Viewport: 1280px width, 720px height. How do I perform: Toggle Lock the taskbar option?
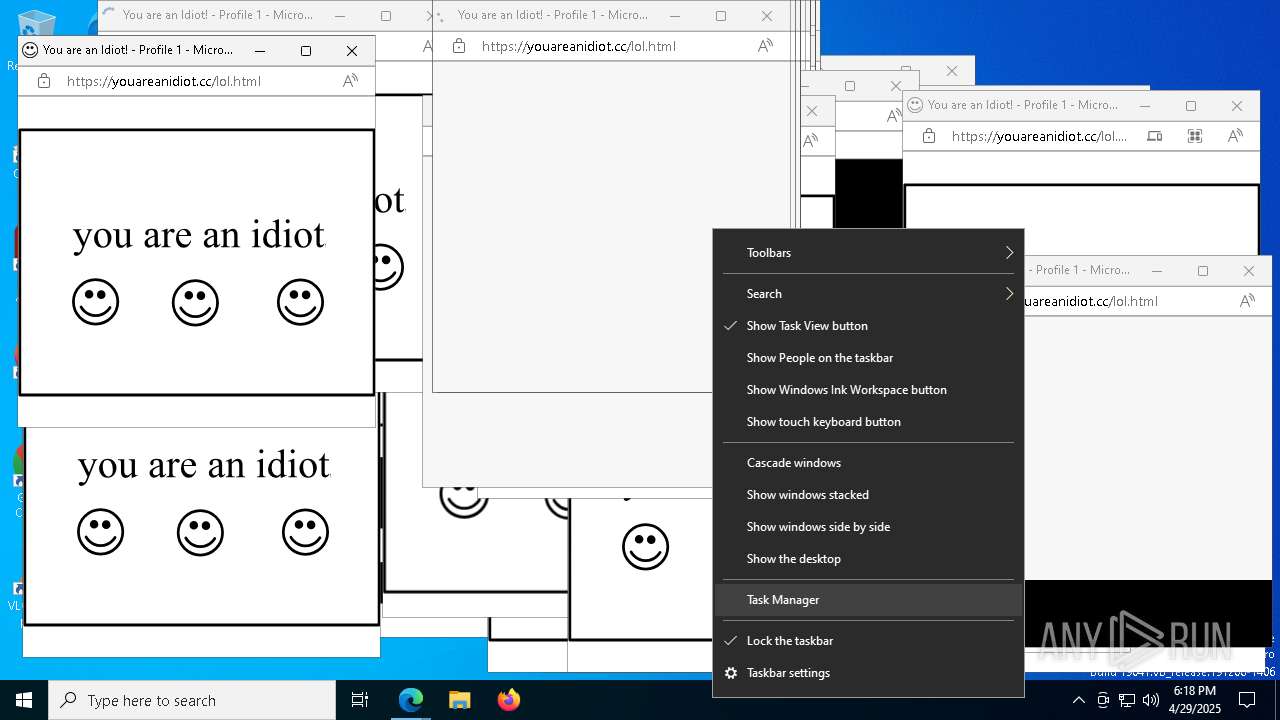pyautogui.click(x=868, y=641)
